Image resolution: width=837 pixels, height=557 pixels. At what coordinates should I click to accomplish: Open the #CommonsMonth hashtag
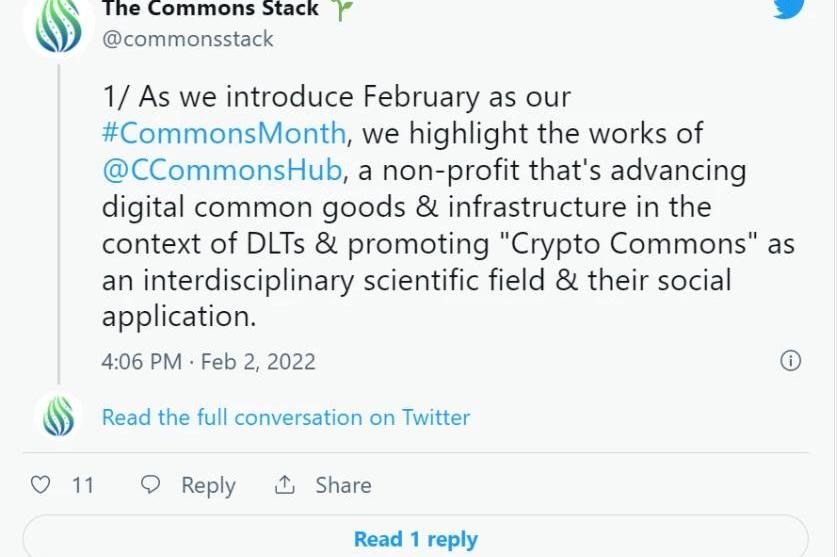pyautogui.click(x=224, y=133)
